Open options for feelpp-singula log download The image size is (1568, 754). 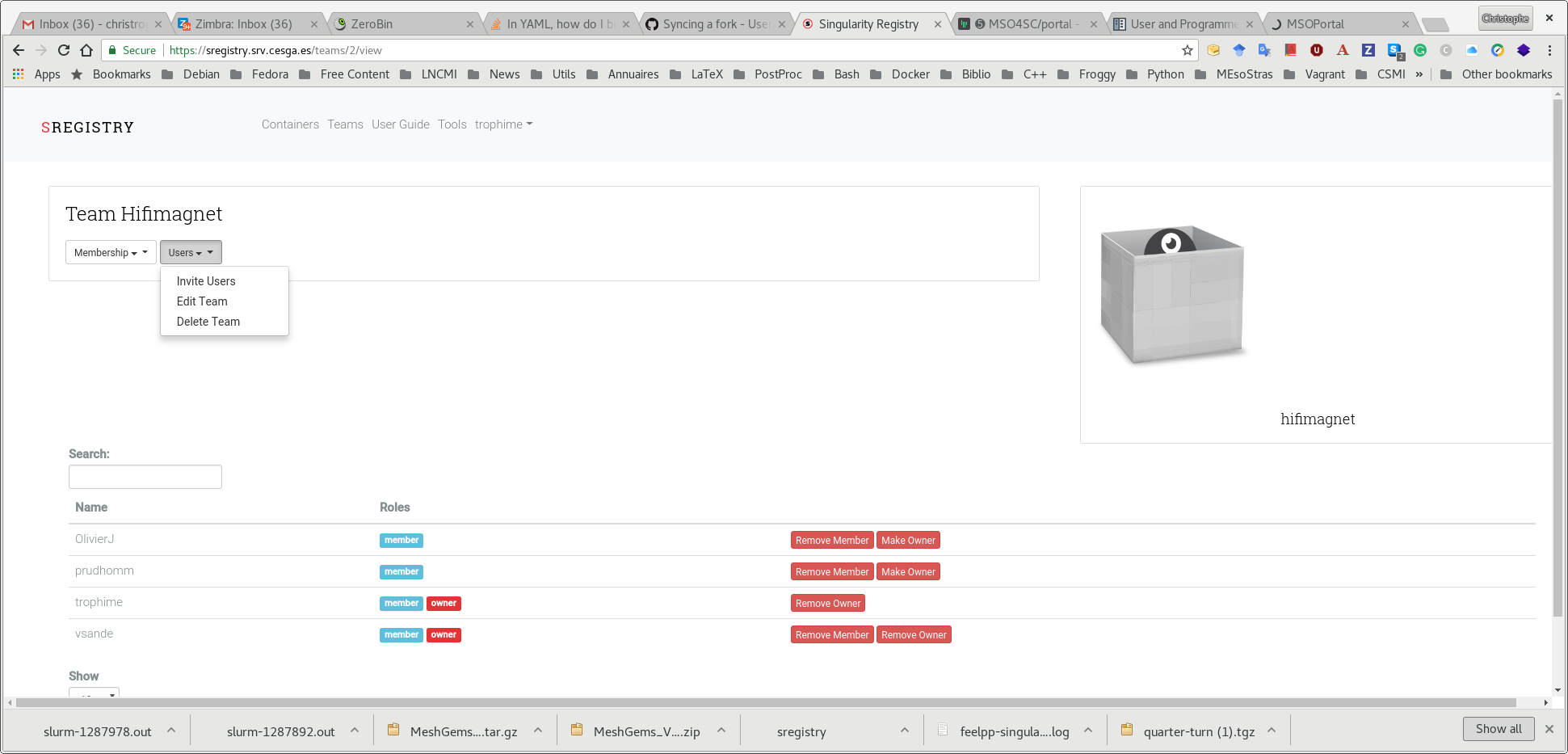coord(1088,731)
